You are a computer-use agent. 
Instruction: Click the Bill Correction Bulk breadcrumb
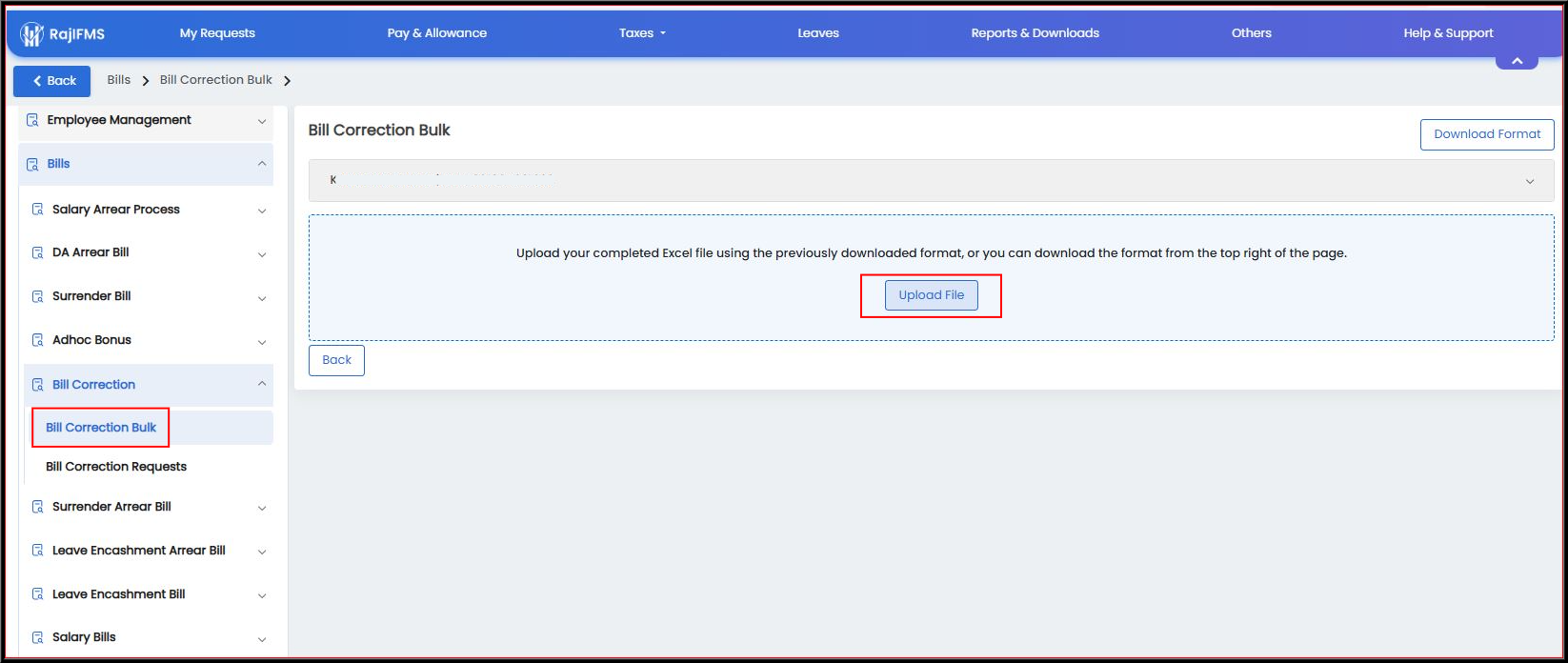pyautogui.click(x=216, y=80)
